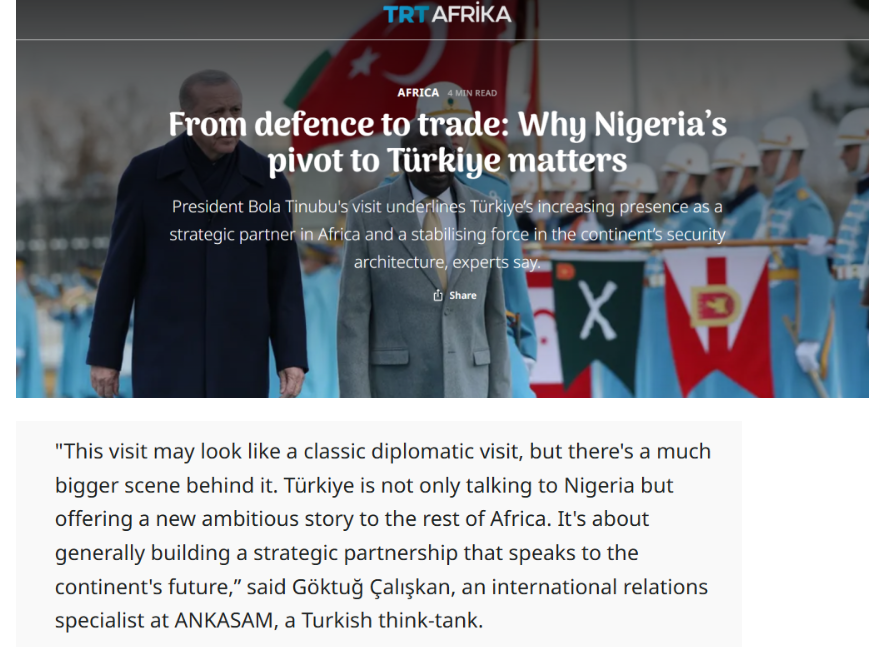Click the horizontal divider line below the header
Image resolution: width=883 pixels, height=647 pixels.
point(442,39)
